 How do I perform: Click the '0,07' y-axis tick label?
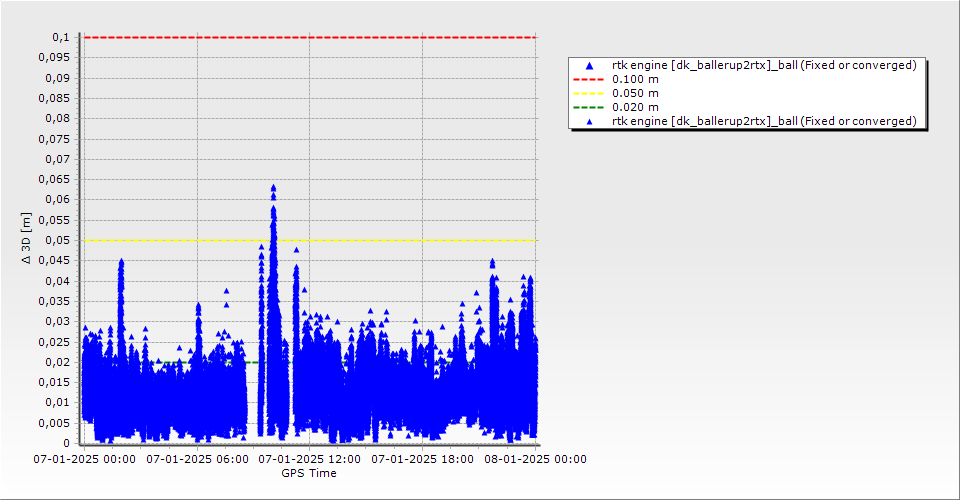(x=58, y=159)
